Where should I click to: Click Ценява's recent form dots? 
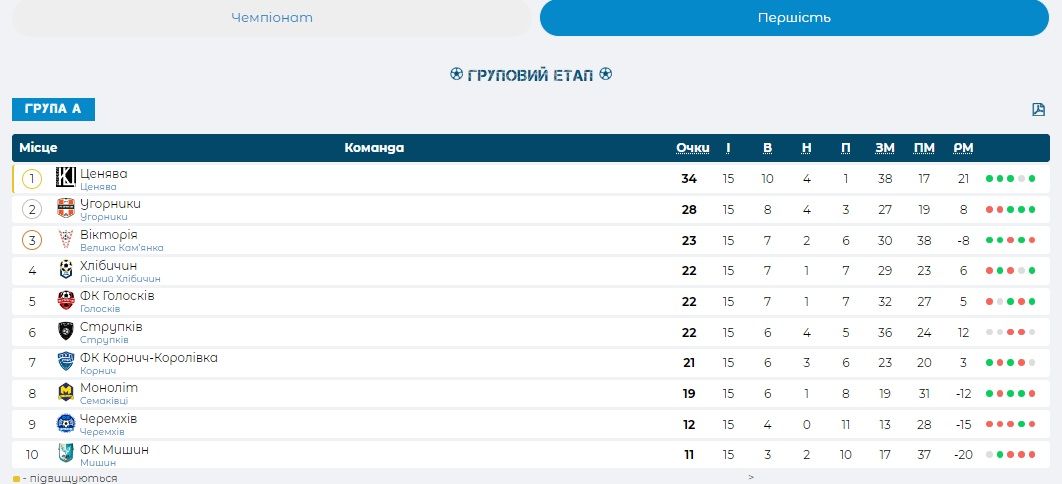(x=1010, y=179)
